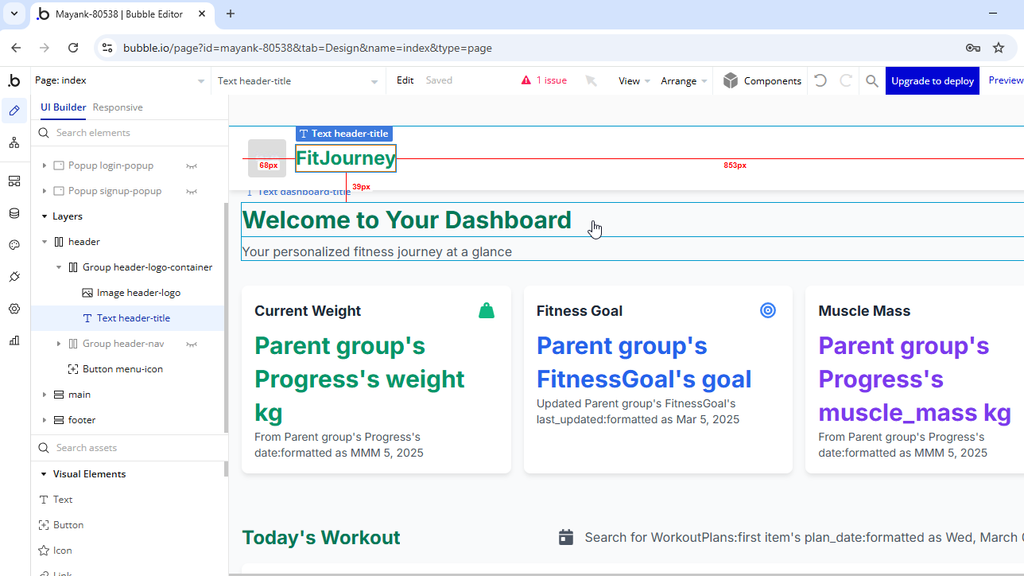Screen dimensions: 1024x576
Task: Toggle visibility of Group header-nav
Action: coord(191,344)
